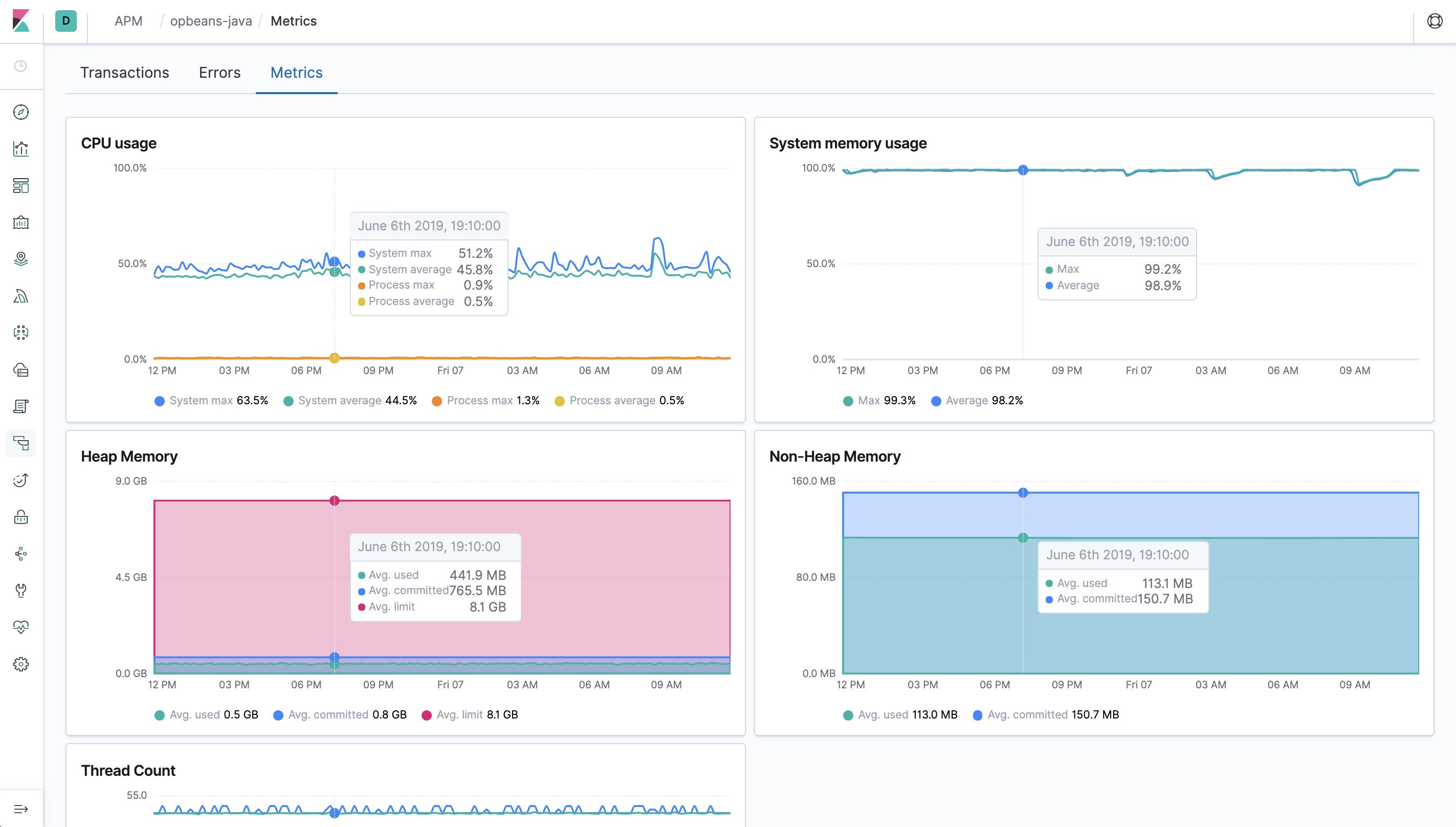Open the Dashboard app icon
This screenshot has width=1456, height=827.
coord(21,186)
